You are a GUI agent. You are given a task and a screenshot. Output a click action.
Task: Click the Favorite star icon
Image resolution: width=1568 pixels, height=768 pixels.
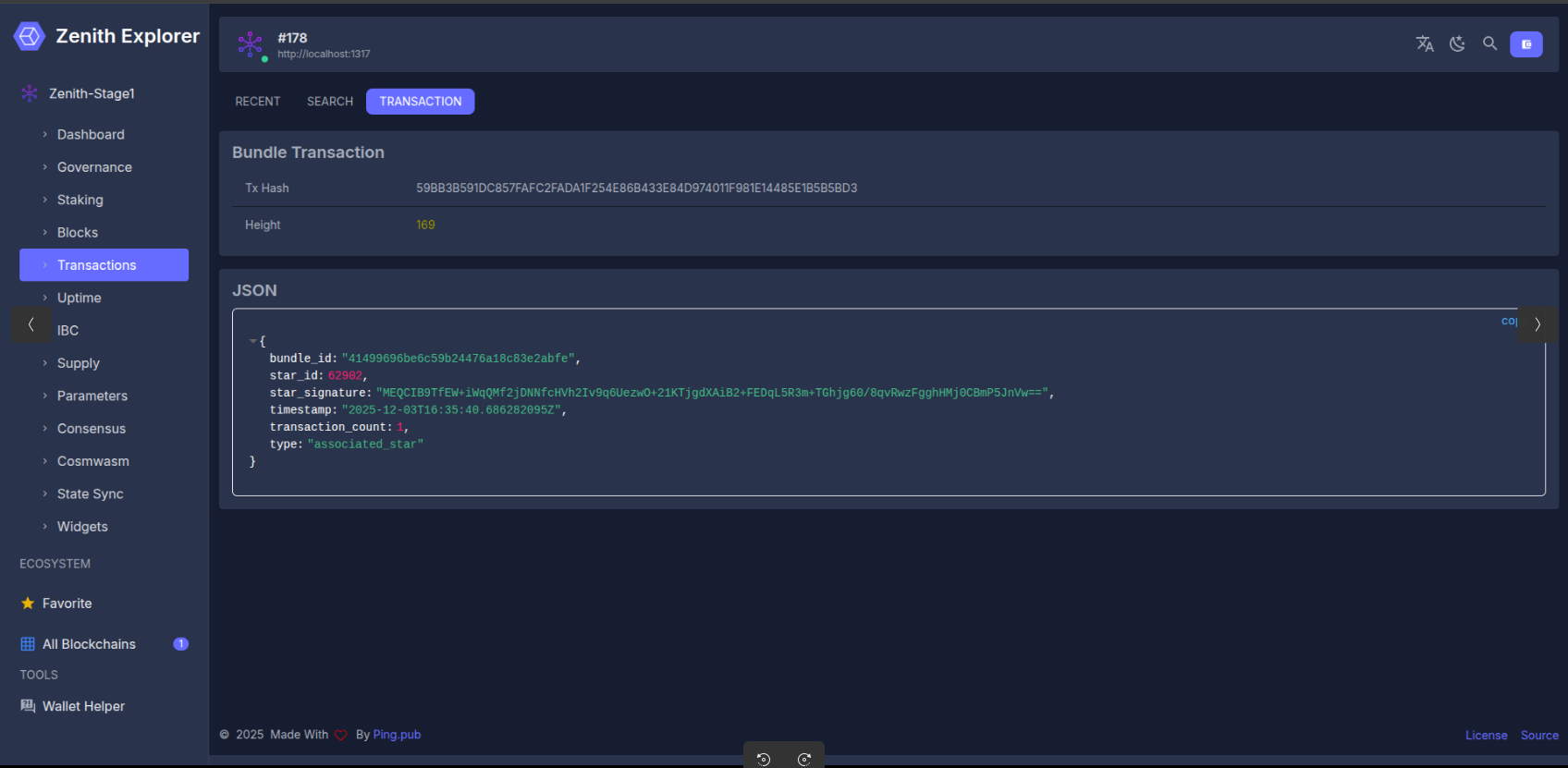tap(28, 603)
